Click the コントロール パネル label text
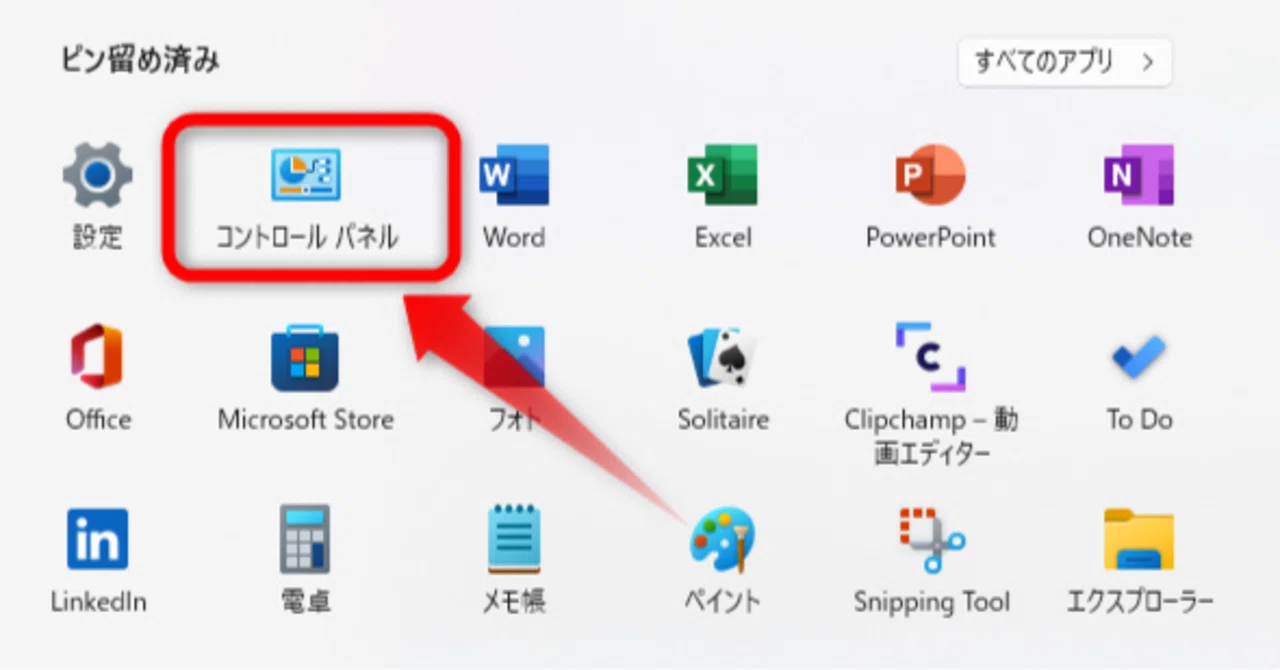Screen dimensions: 1280x670 (x=307, y=238)
